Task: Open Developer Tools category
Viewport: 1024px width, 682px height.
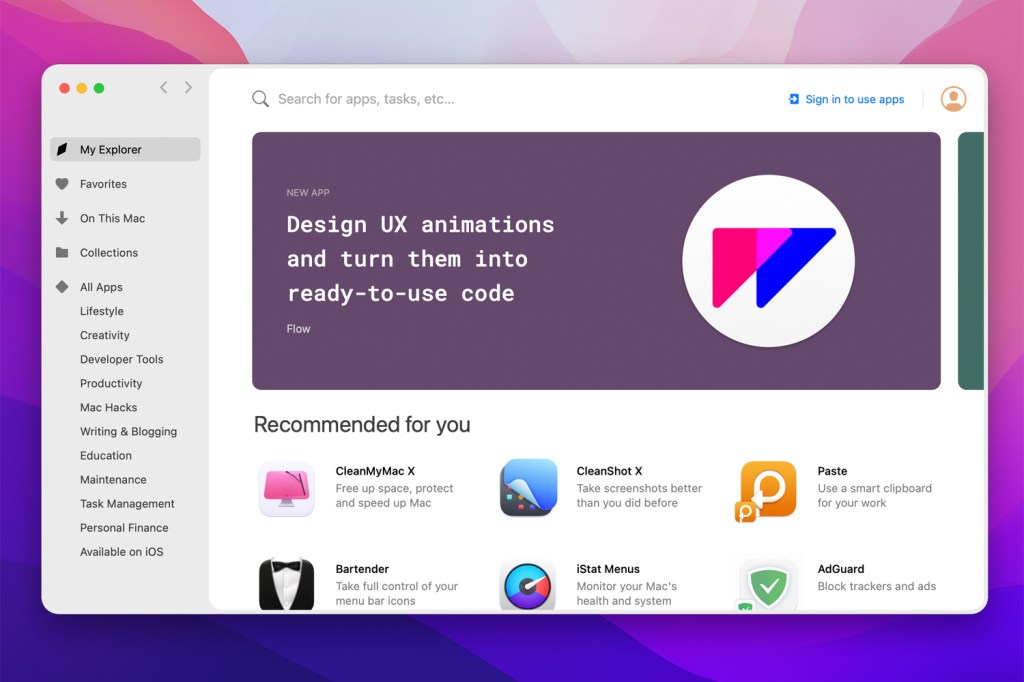Action: click(121, 359)
